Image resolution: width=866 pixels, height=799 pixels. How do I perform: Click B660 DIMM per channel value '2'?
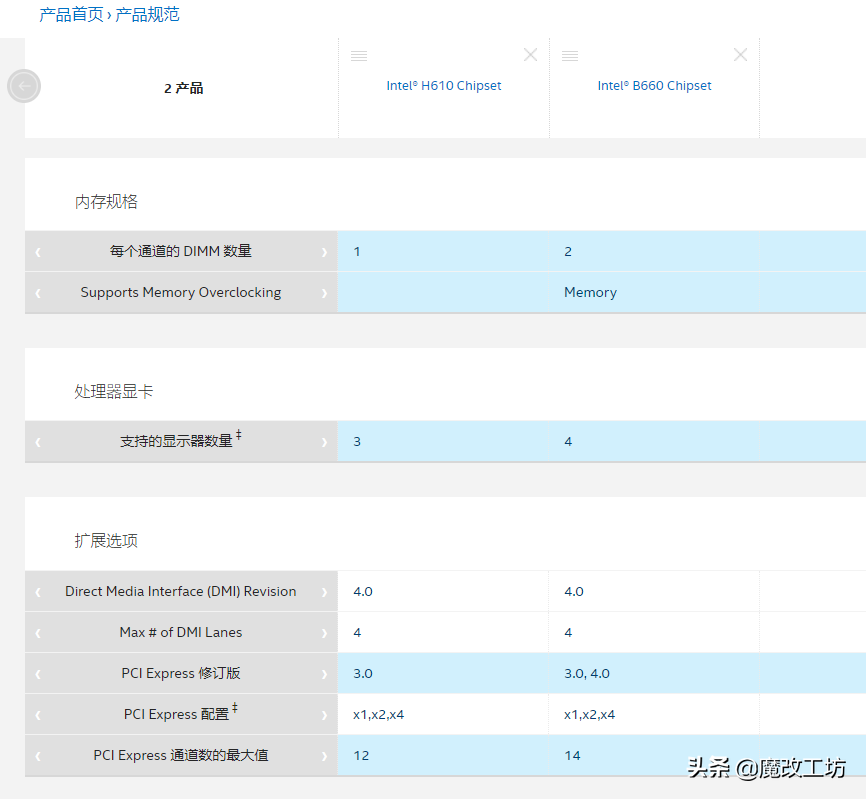click(568, 251)
